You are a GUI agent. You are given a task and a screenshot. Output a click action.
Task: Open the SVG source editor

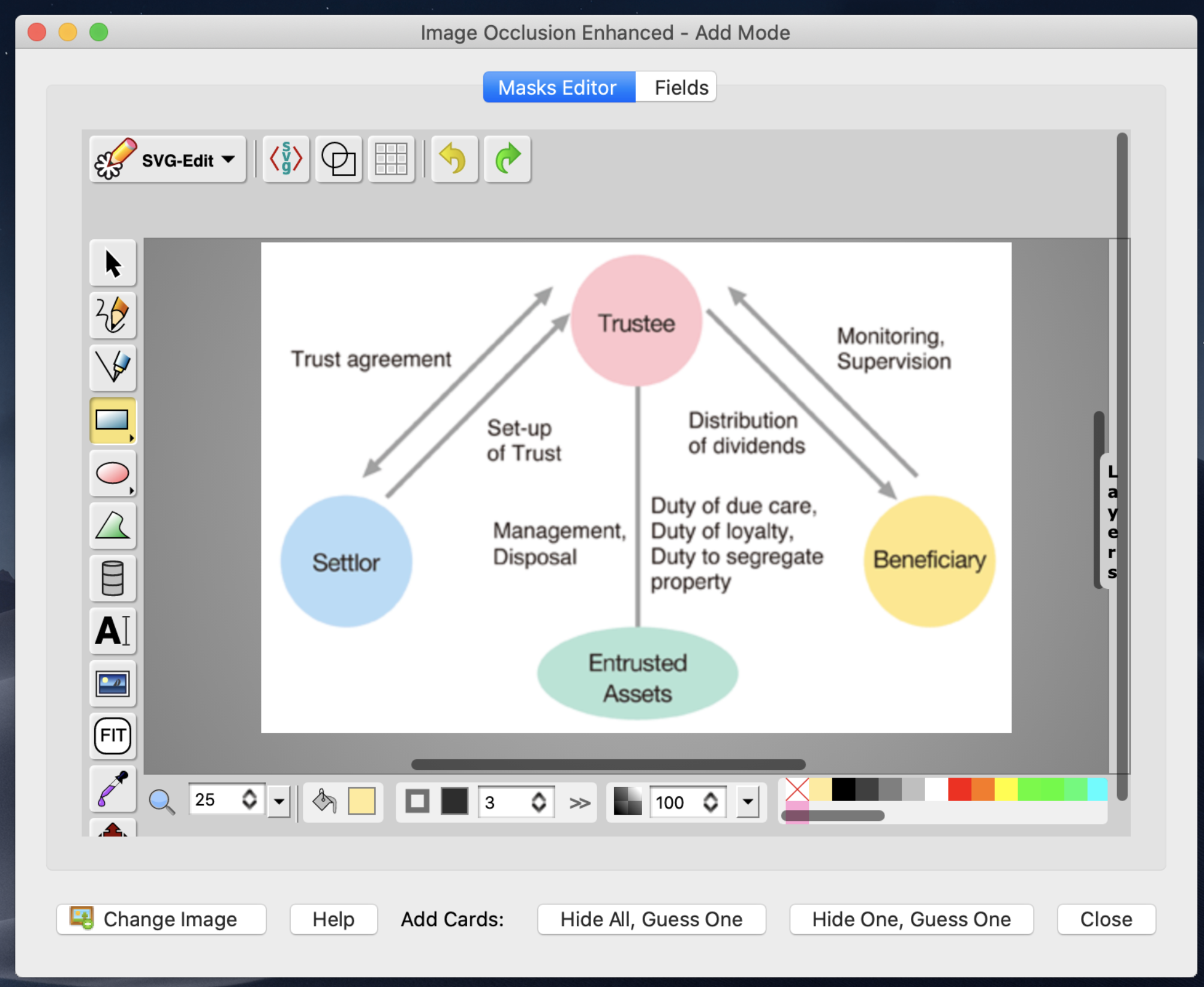pos(286,159)
